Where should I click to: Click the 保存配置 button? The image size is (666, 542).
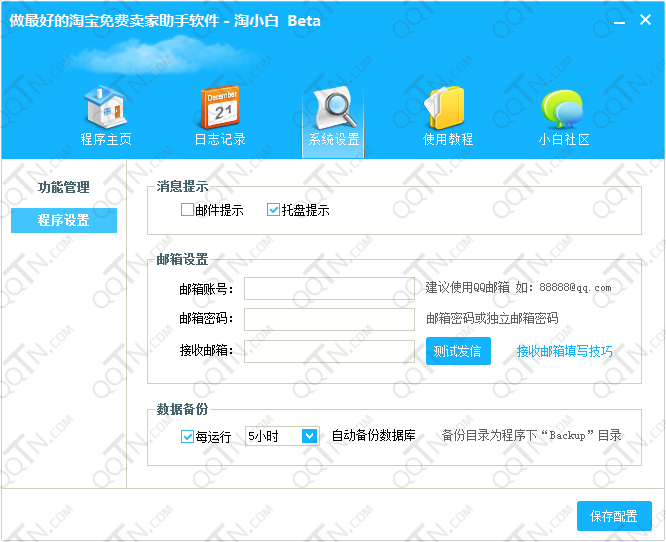[x=613, y=516]
